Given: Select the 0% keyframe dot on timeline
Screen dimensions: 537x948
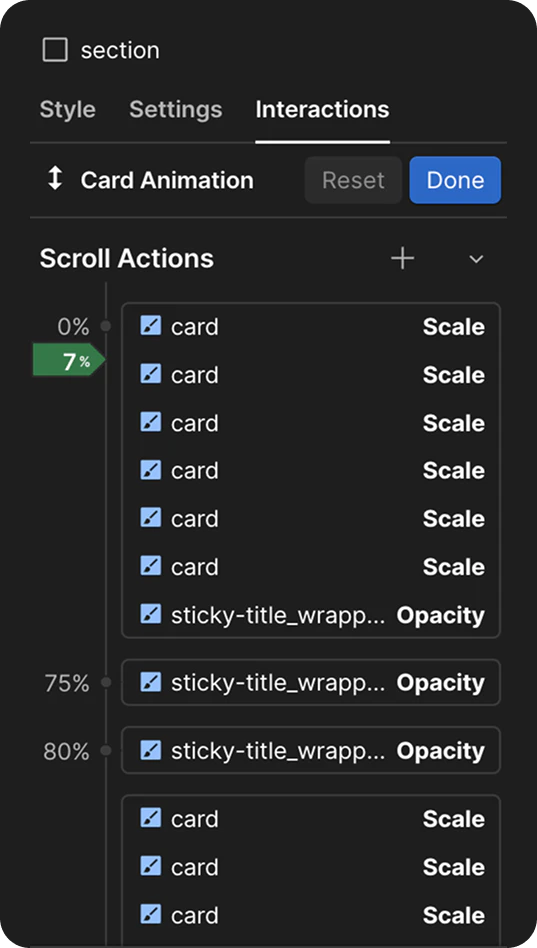Looking at the screenshot, I should (x=106, y=326).
